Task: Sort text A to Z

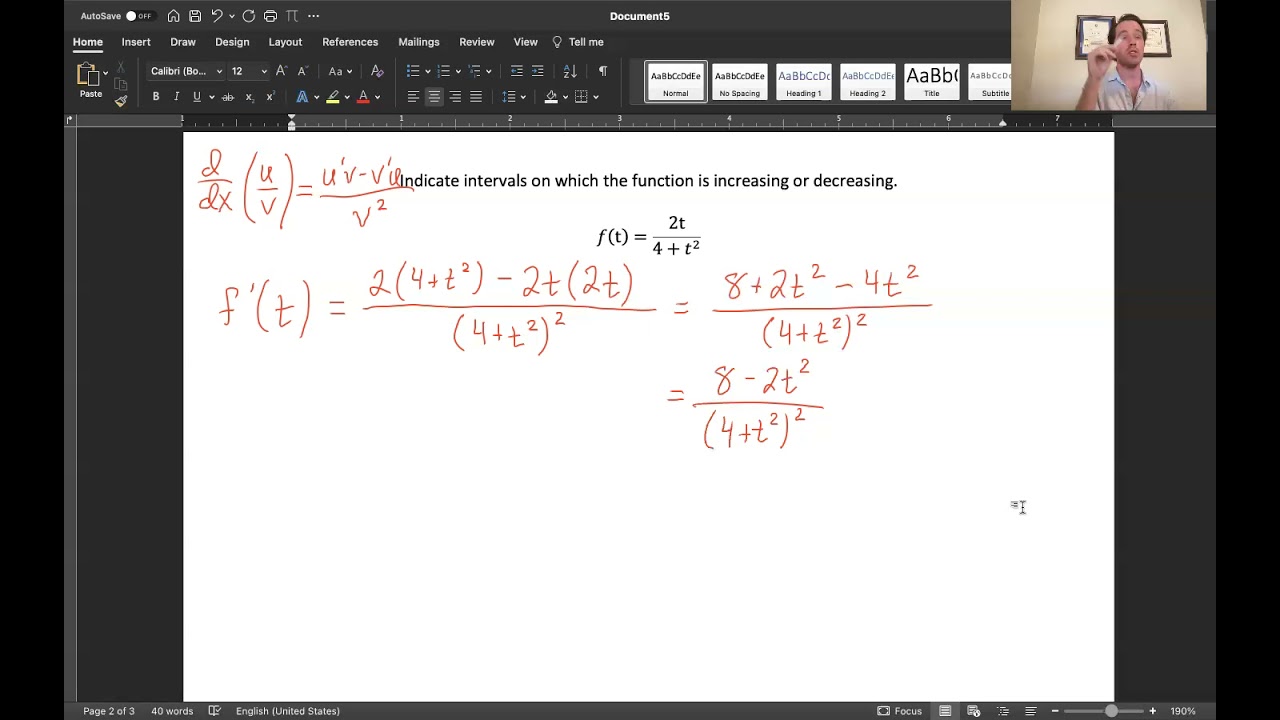Action: coord(570,71)
